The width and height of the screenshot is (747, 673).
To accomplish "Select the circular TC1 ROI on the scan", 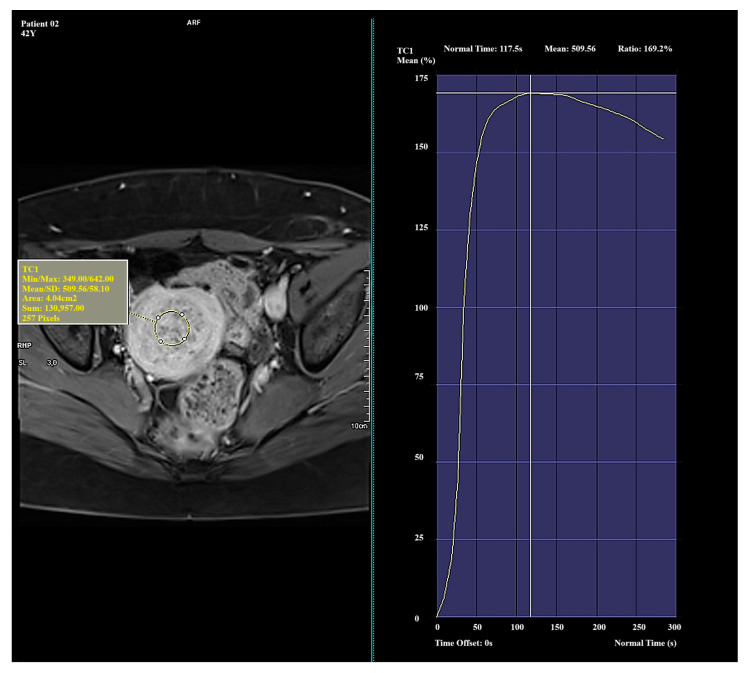I will click(x=172, y=328).
